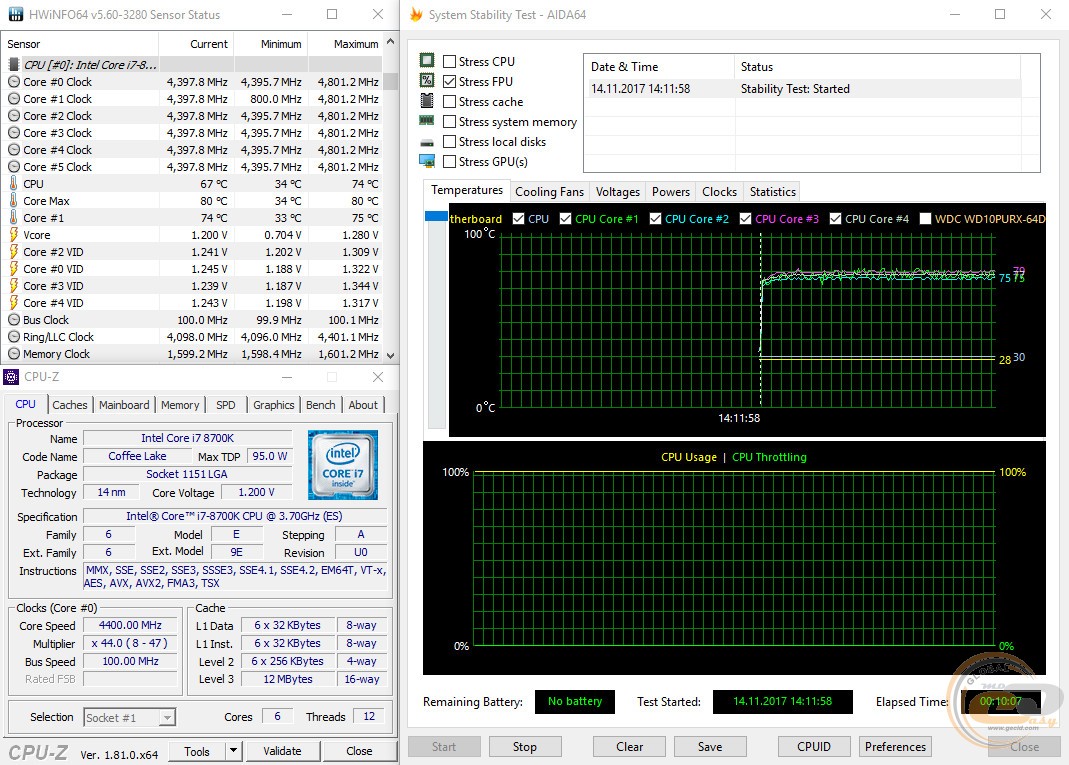Toggle CPU Core #1 graph checkbox
The width and height of the screenshot is (1069, 765).
click(565, 219)
